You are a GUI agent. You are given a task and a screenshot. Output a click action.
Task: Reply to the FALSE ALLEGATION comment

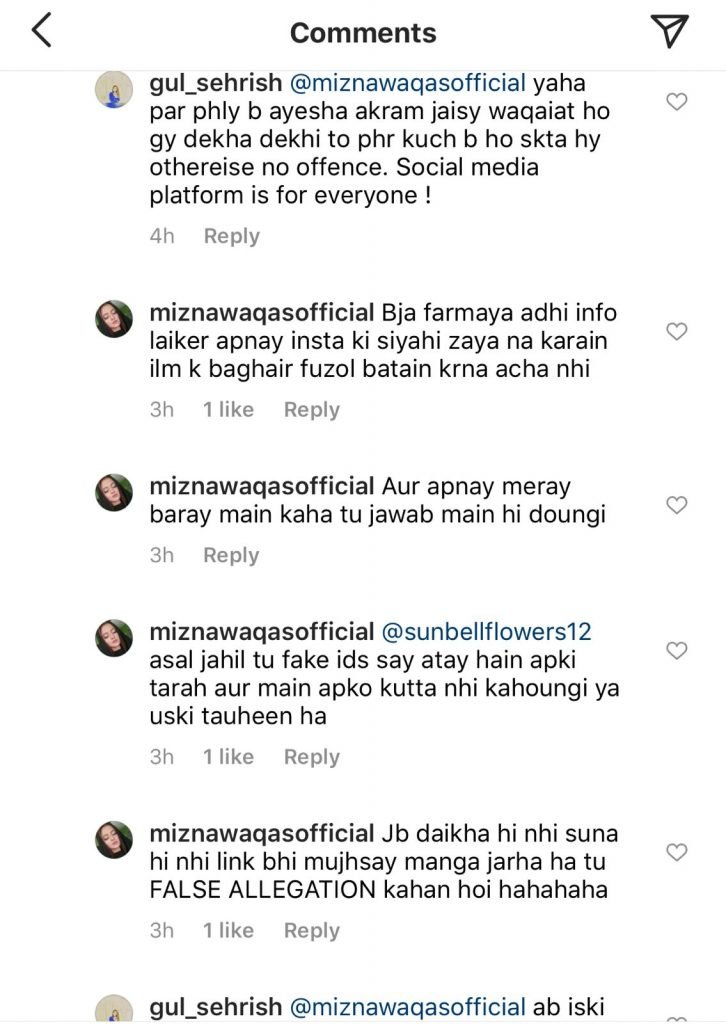pos(311,930)
